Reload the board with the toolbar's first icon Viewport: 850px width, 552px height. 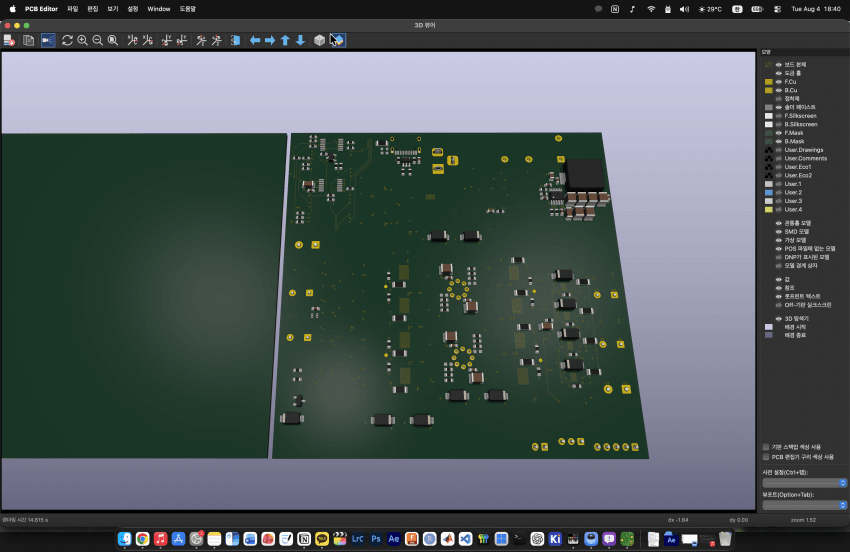[9, 40]
